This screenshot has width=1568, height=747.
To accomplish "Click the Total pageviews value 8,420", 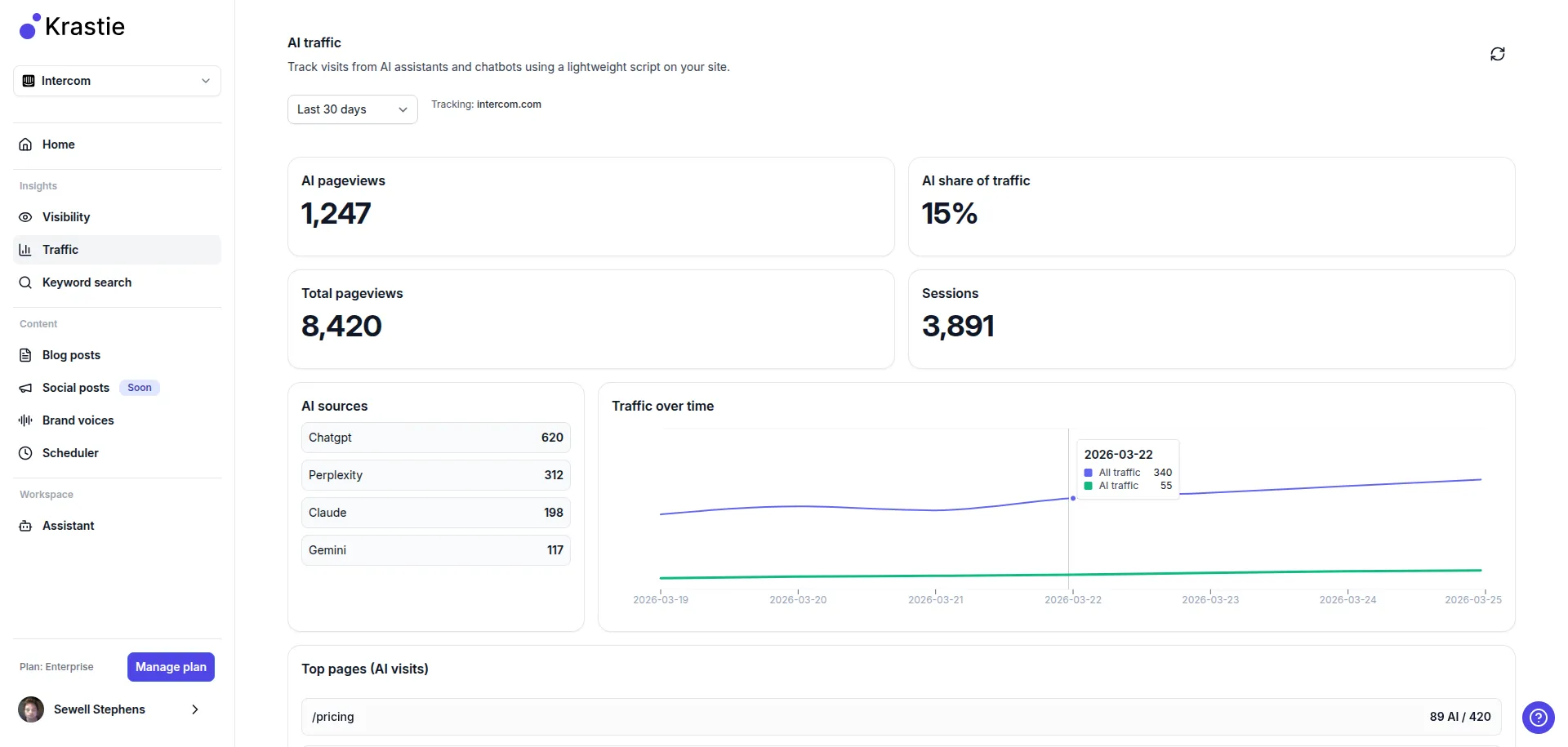I will tap(341, 327).
